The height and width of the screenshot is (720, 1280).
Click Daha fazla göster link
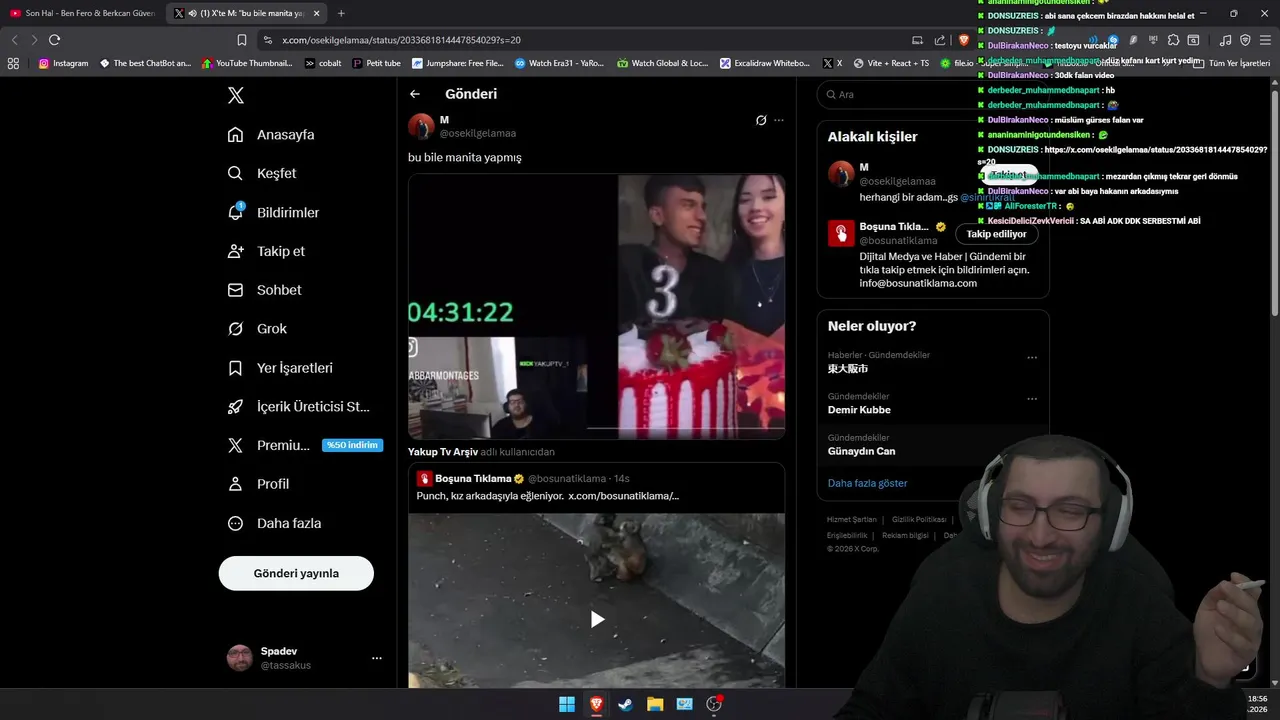point(867,483)
